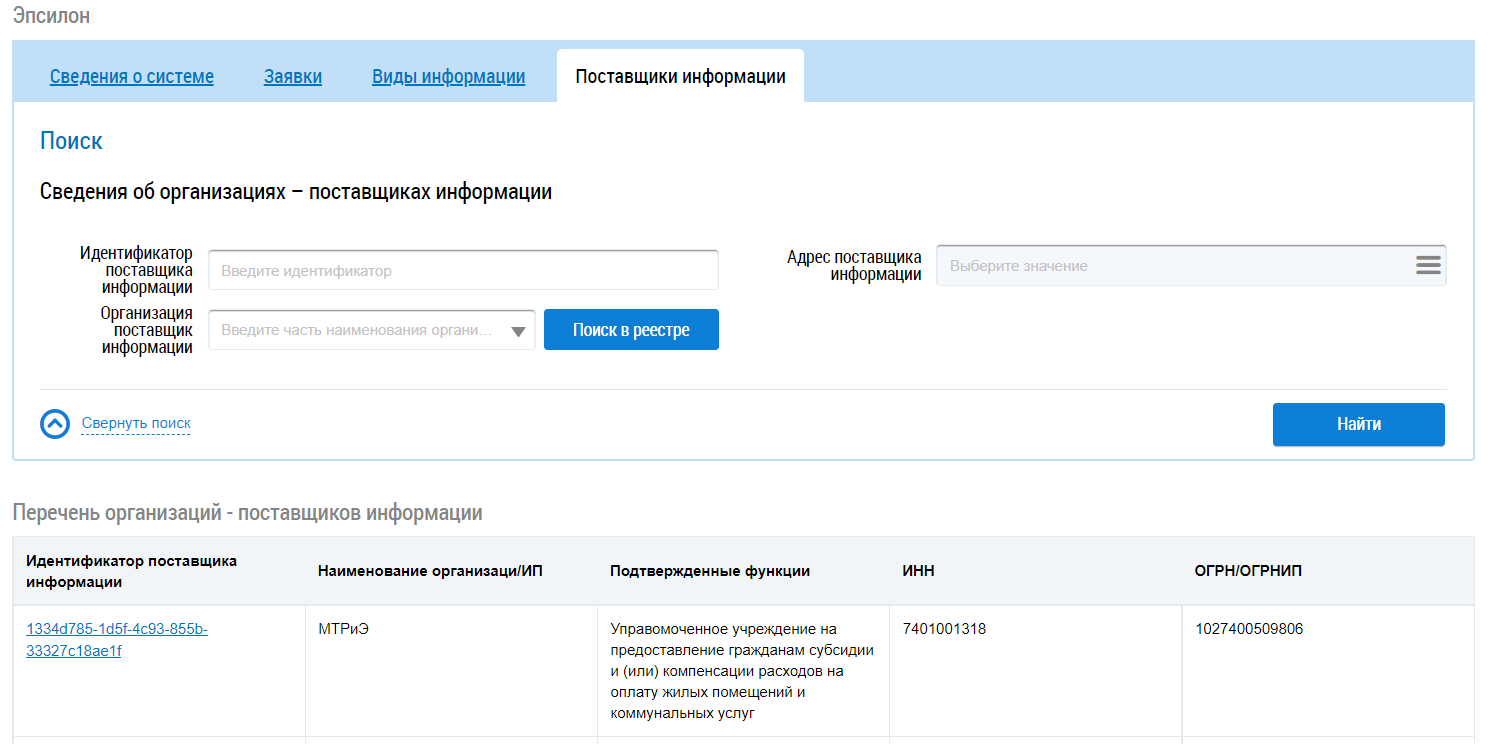This screenshot has width=1494, height=744.
Task: Click the hamburger list icon in address field
Action: coord(1428,266)
